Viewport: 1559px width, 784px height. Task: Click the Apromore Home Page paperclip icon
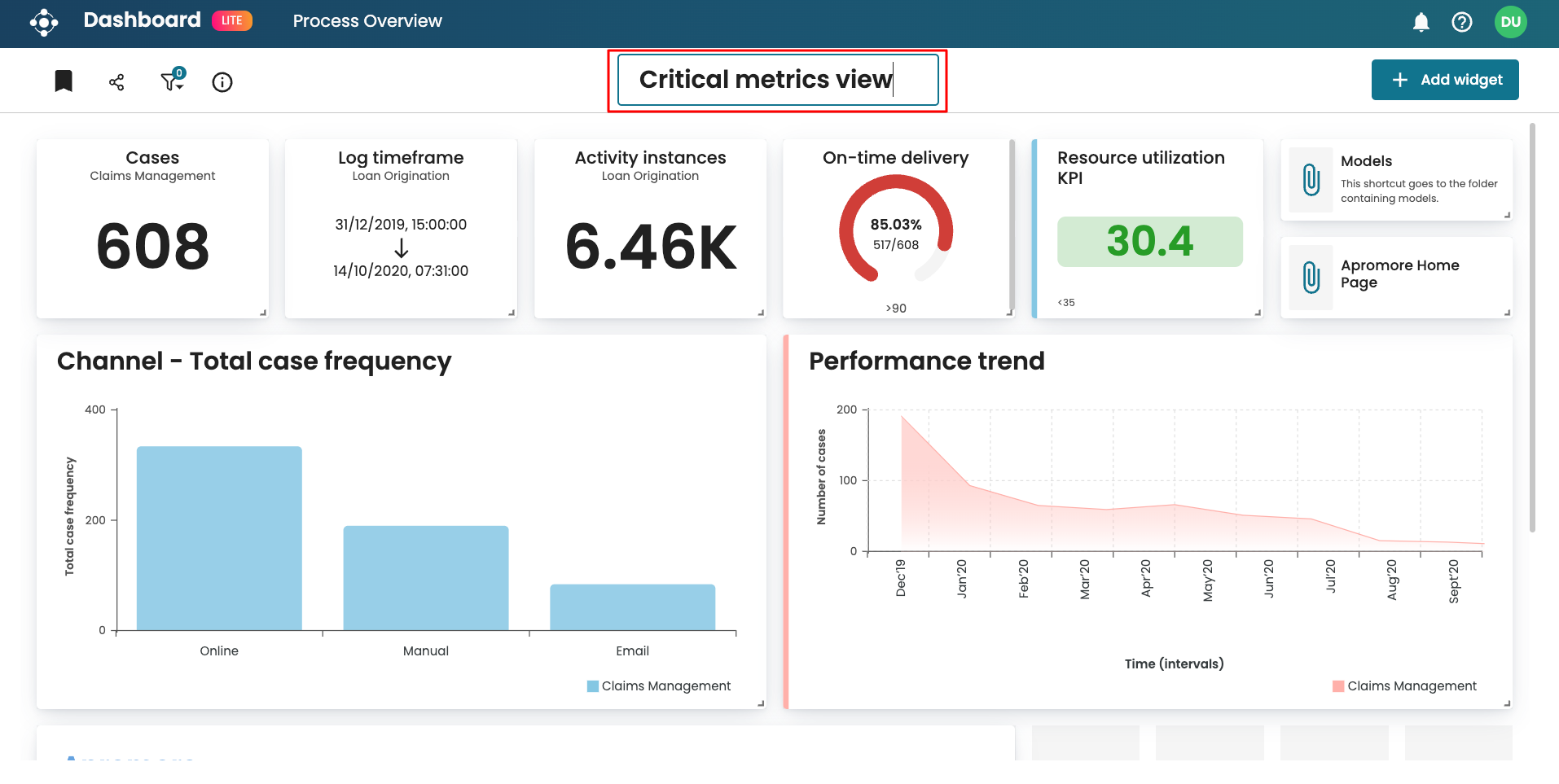point(1311,278)
